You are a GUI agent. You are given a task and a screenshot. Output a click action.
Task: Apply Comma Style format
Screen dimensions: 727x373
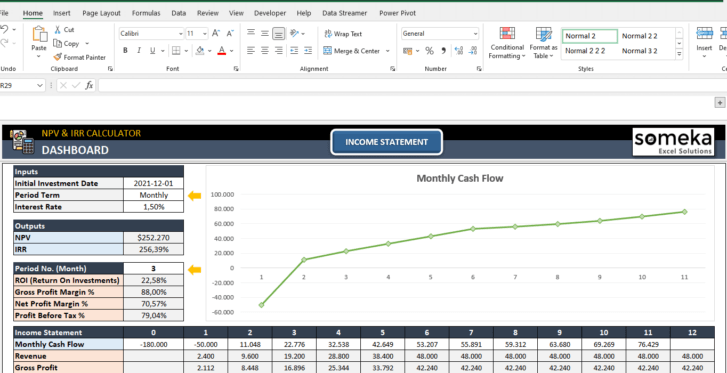443,51
